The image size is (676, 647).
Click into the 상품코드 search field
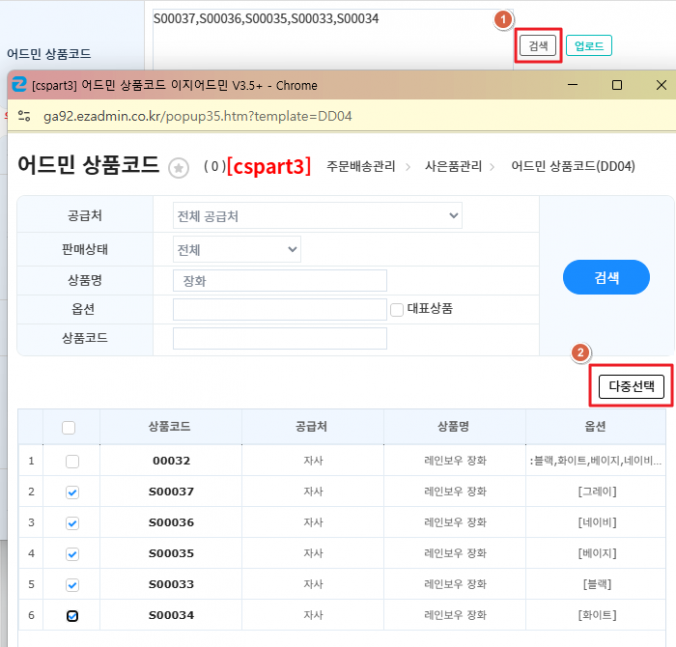click(x=279, y=339)
